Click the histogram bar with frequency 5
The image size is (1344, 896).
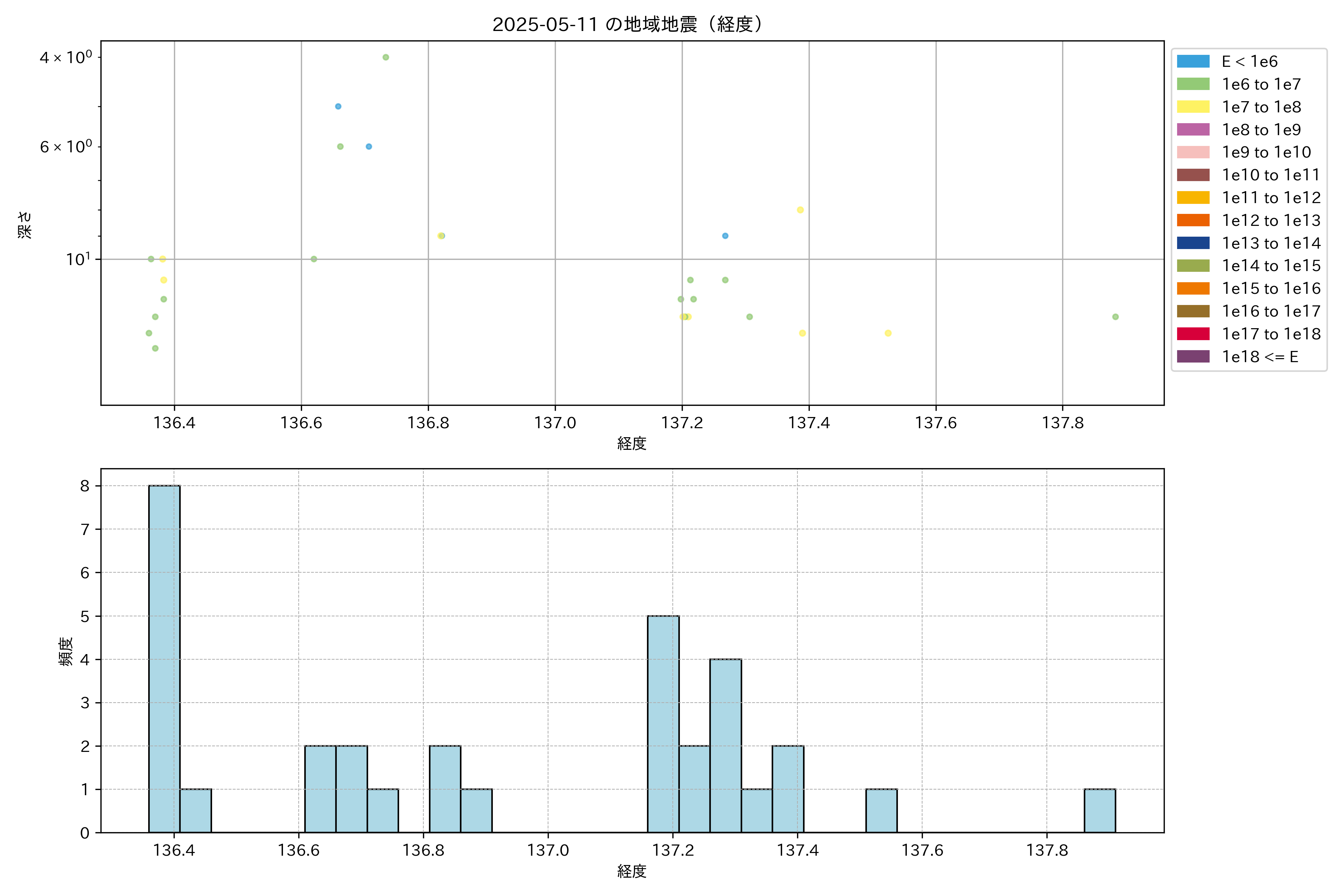[663, 724]
